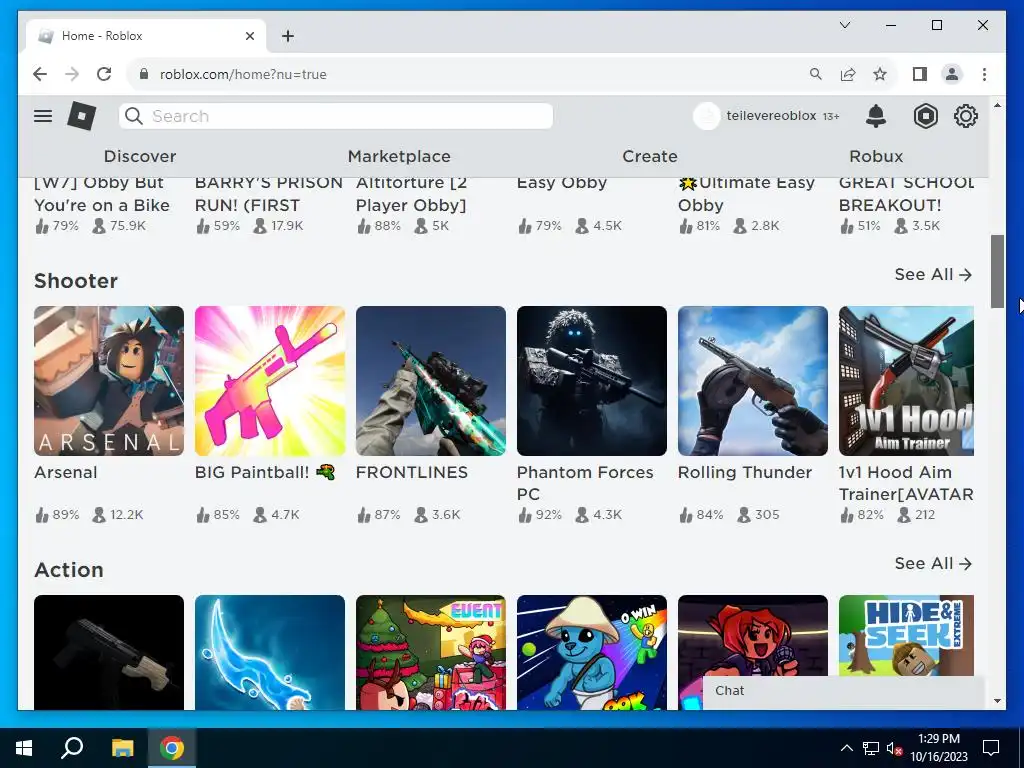This screenshot has height=768, width=1024.
Task: Click the Phantom Forces PC title
Action: [x=585, y=483]
